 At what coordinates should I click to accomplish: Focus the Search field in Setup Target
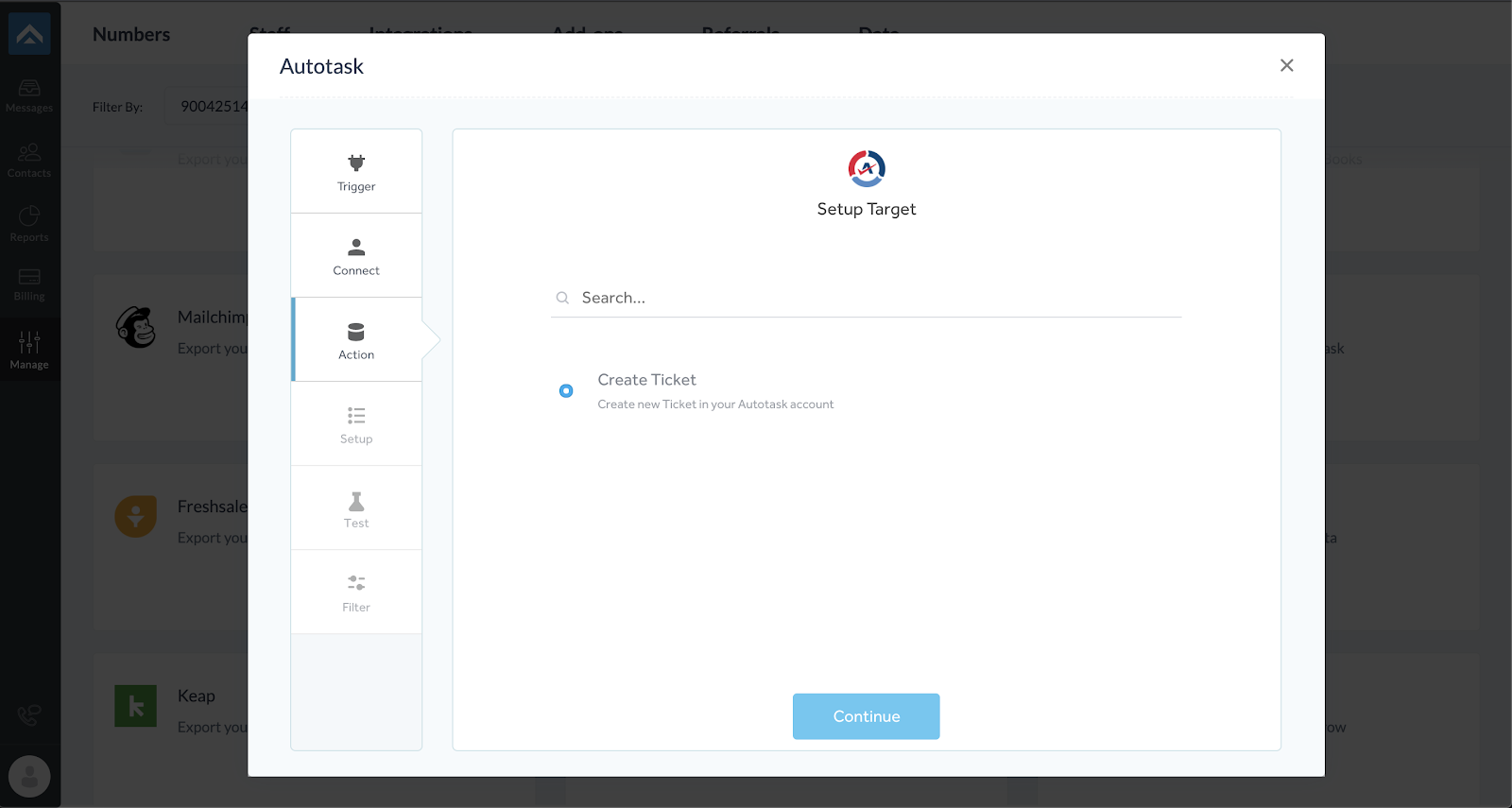866,298
